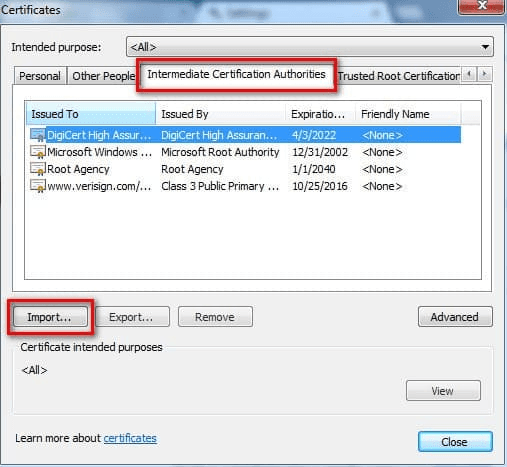The height and width of the screenshot is (467, 507).
Task: Open the Intended purpose dropdown
Action: coord(310,47)
